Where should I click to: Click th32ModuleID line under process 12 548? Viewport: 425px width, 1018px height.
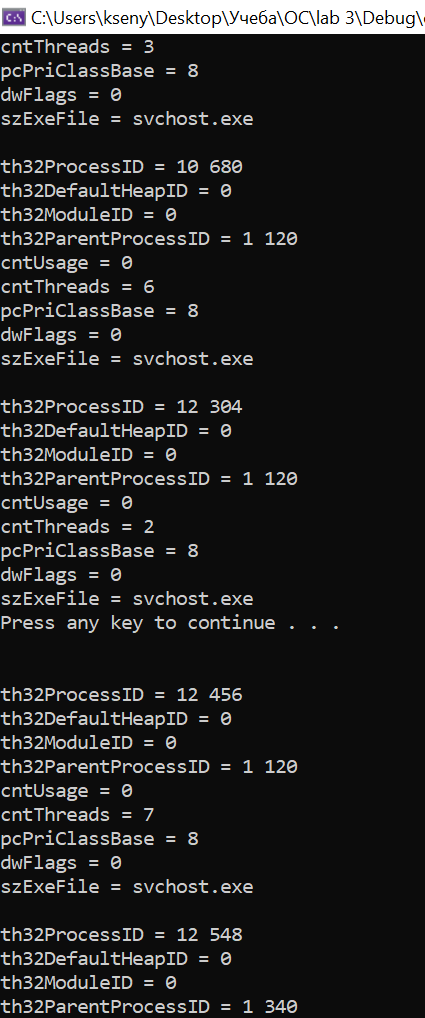tap(88, 983)
